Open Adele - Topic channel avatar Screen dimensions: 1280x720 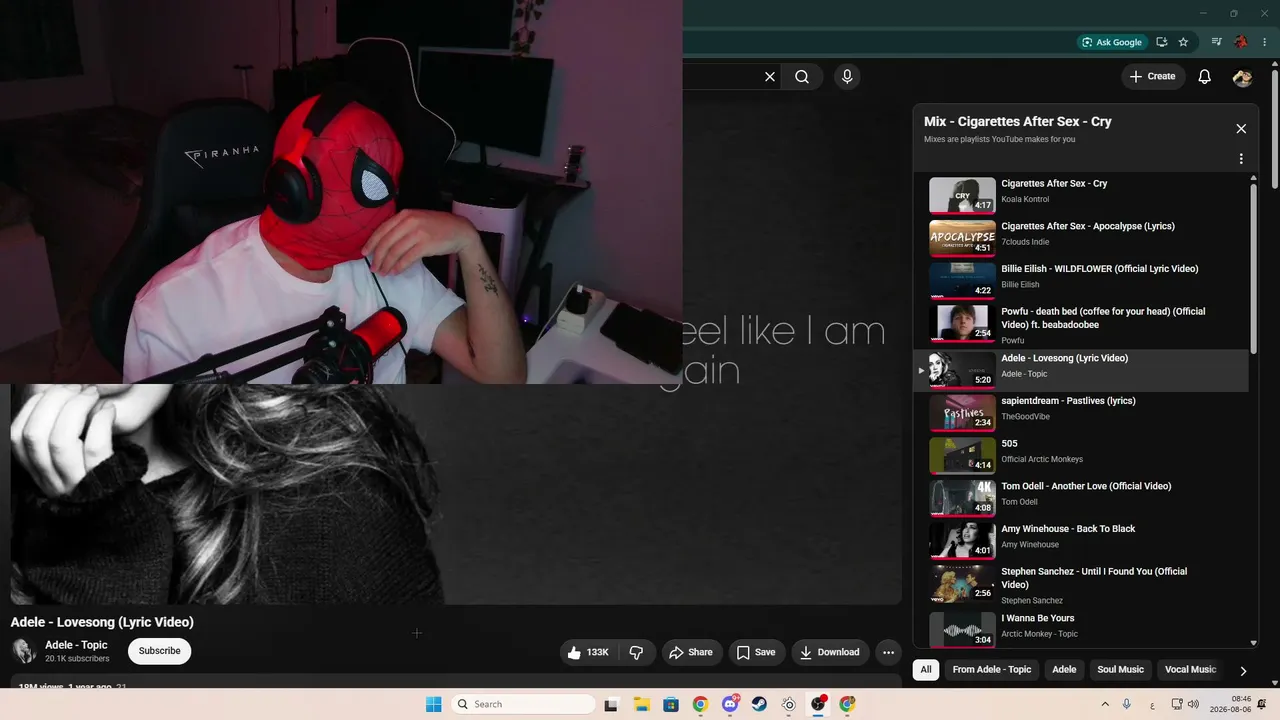coord(24,651)
